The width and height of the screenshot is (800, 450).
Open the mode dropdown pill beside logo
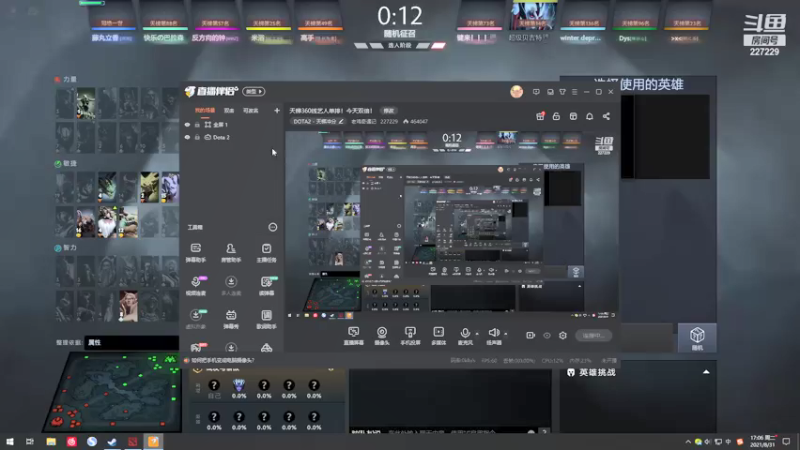tap(254, 91)
